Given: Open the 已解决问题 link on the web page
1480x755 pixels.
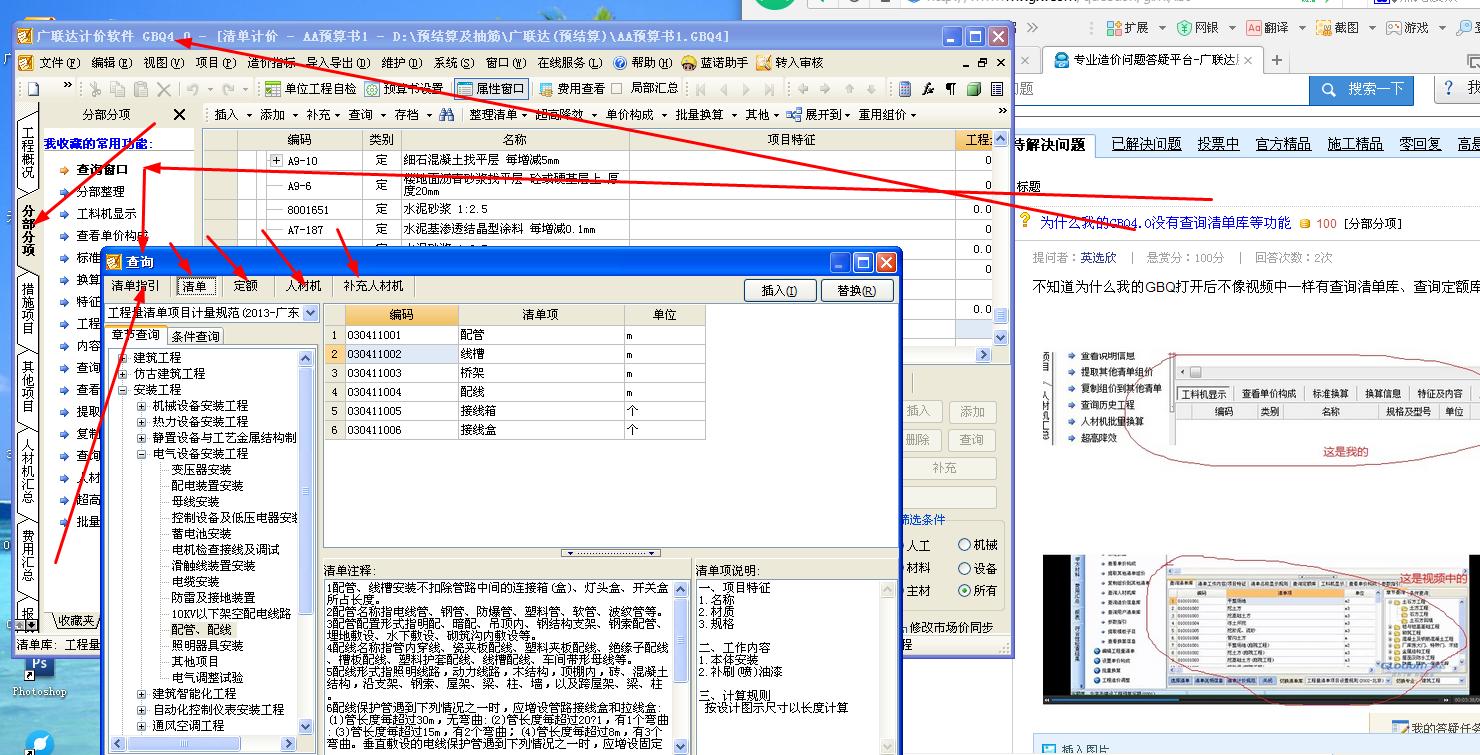Looking at the screenshot, I should point(1146,144).
